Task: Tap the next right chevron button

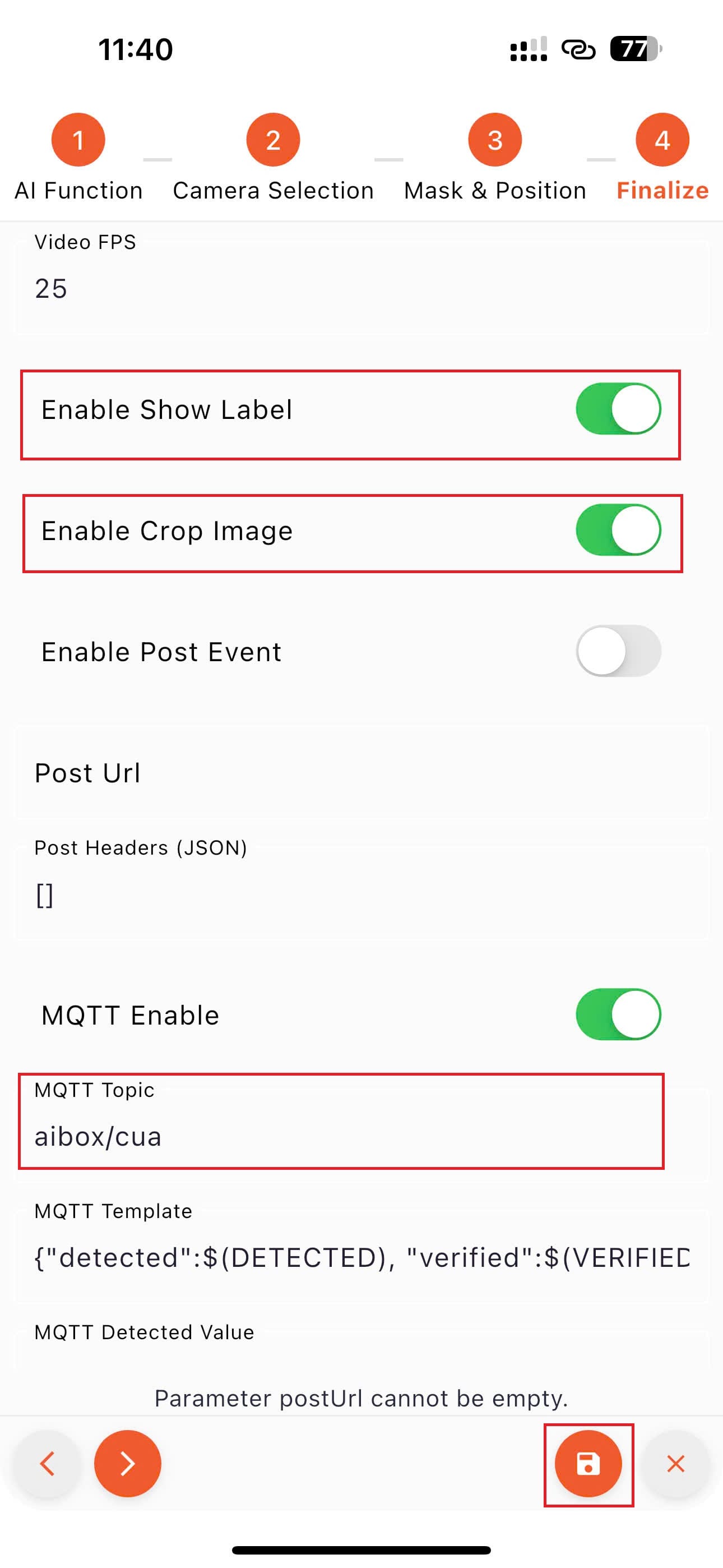Action: click(127, 1463)
